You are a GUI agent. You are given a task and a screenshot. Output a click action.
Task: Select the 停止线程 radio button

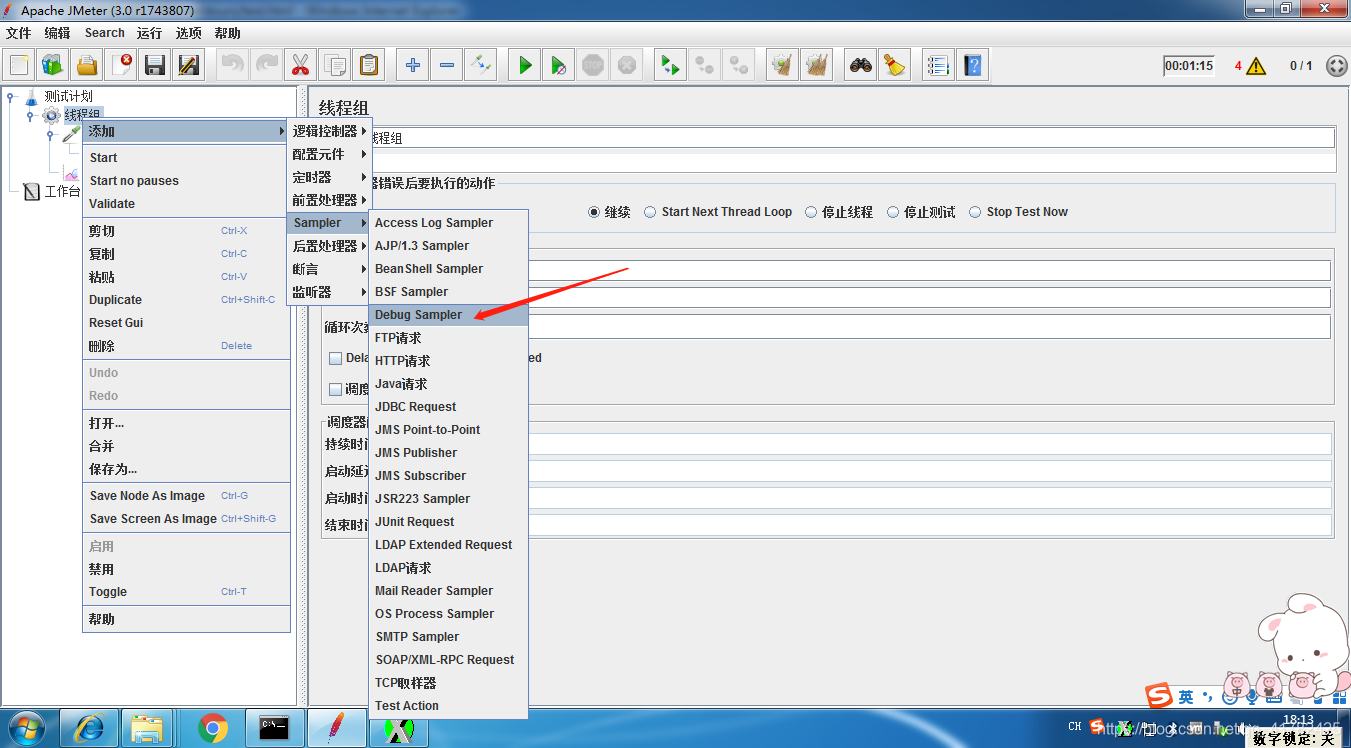click(810, 212)
